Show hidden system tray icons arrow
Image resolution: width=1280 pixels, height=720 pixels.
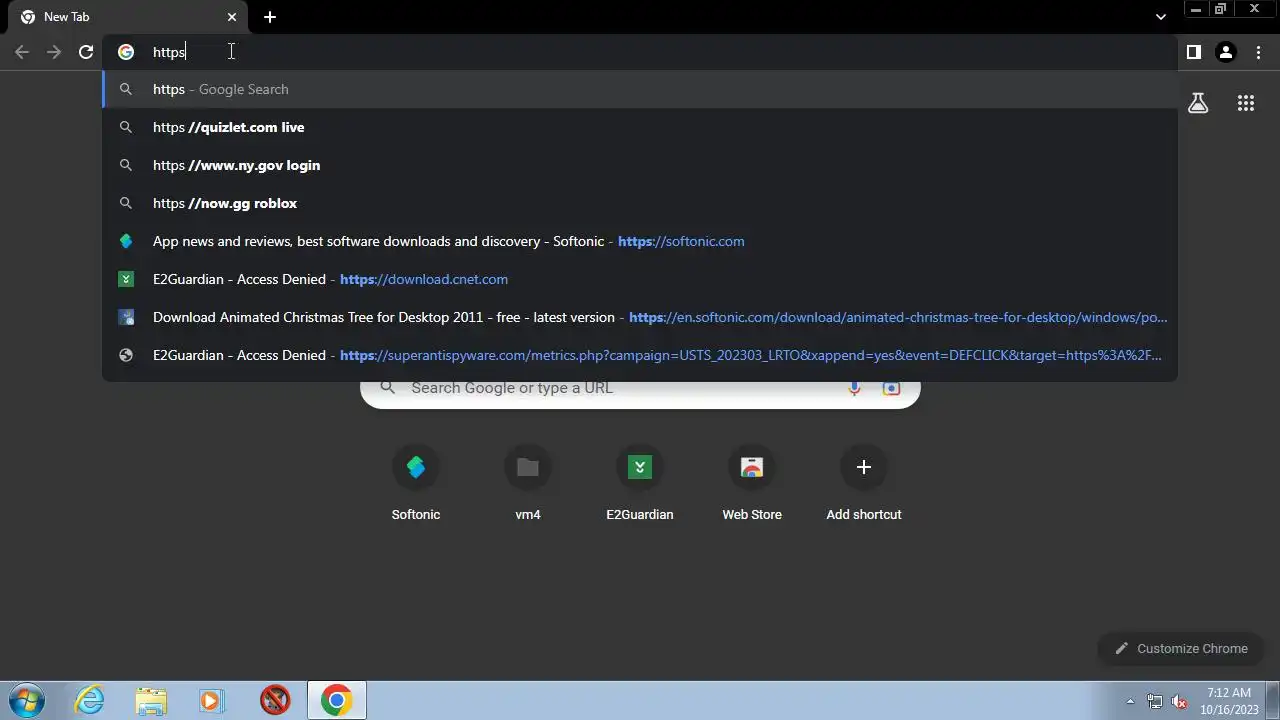click(1130, 701)
